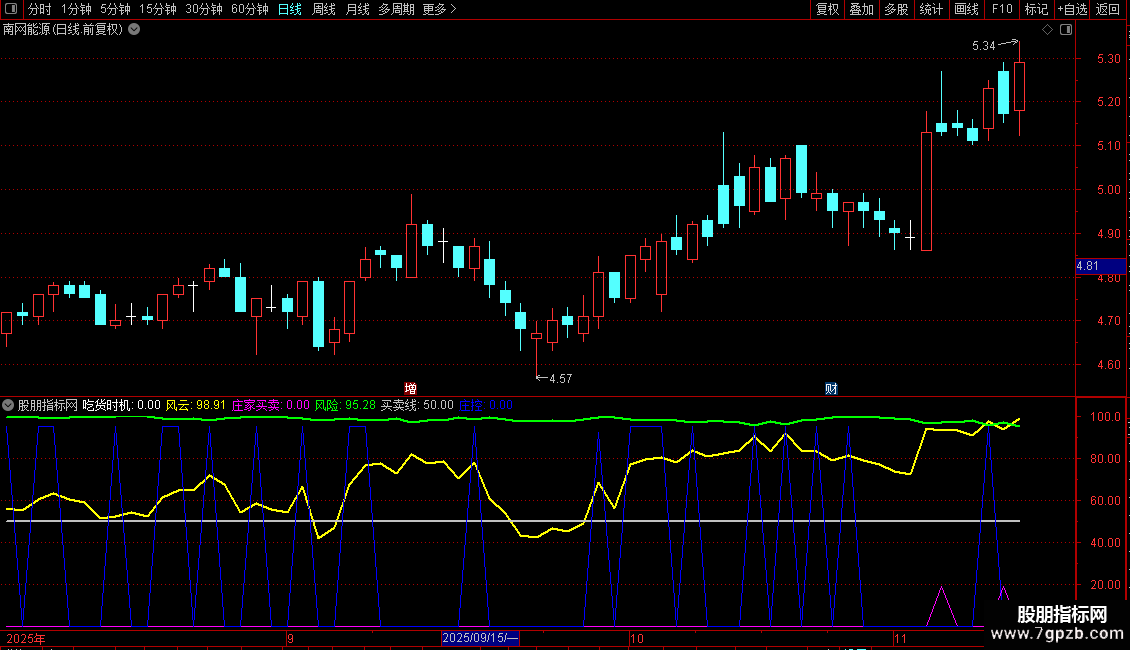Viewport: 1130px width, 650px height.
Task: Click 标记 mark button
Action: 1036,9
